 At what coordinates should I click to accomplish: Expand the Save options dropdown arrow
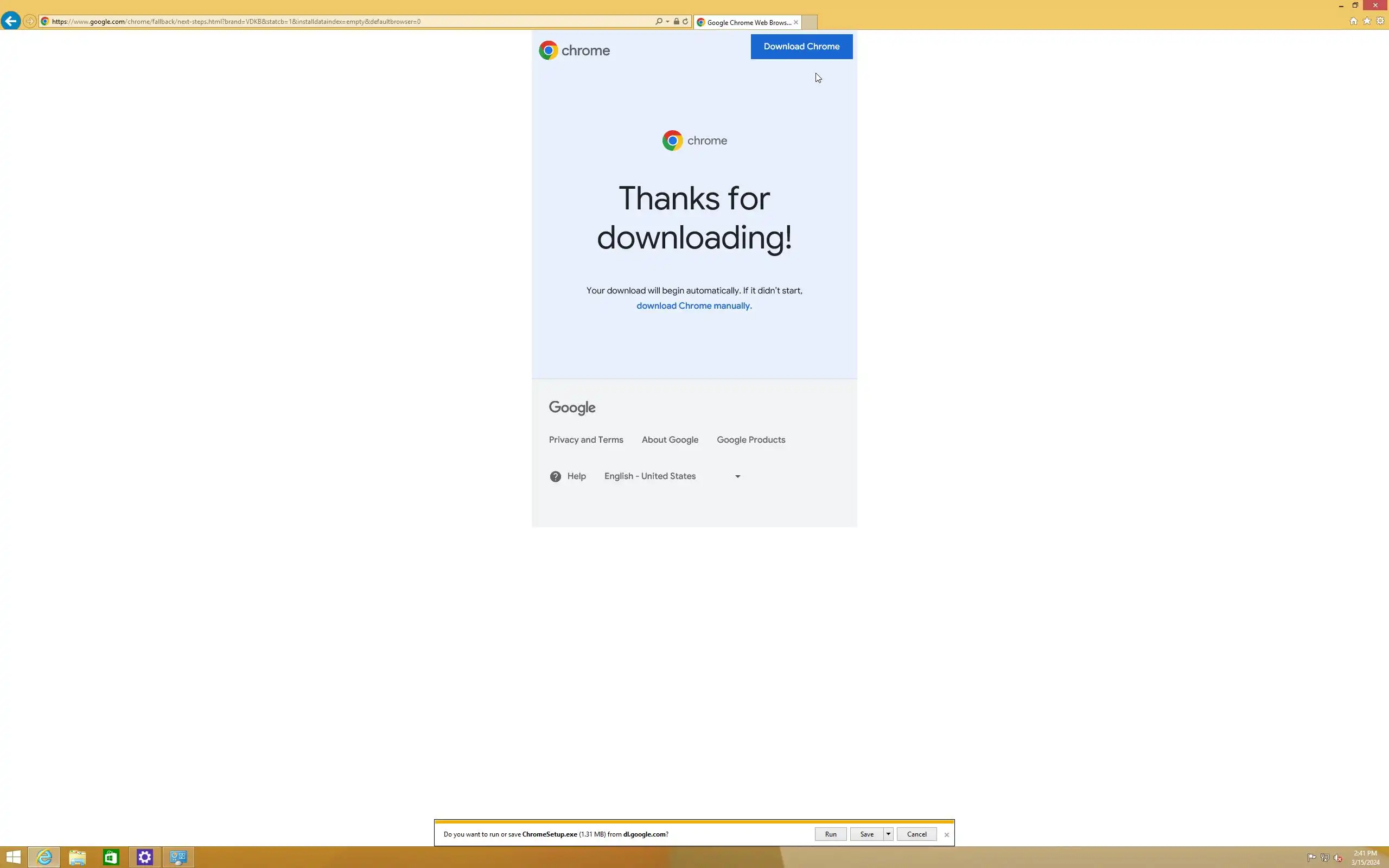888,834
